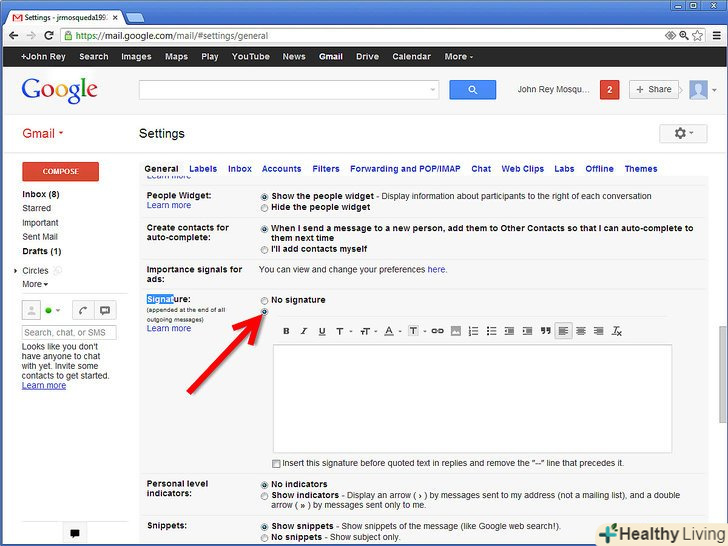The image size is (728, 546).
Task: Open the settings gear menu
Action: pyautogui.click(x=683, y=133)
